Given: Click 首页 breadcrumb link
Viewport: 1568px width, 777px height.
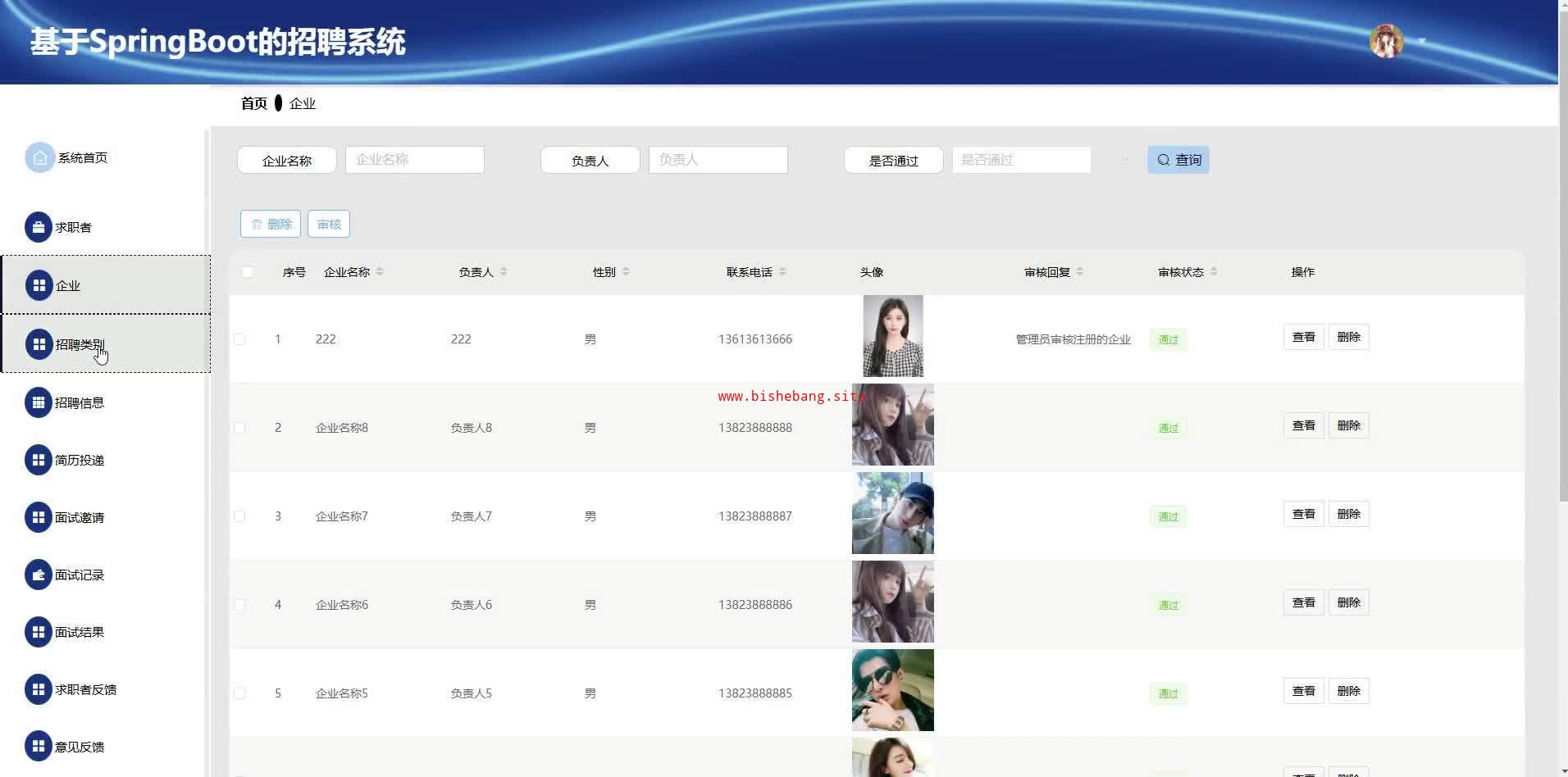Looking at the screenshot, I should pyautogui.click(x=254, y=103).
